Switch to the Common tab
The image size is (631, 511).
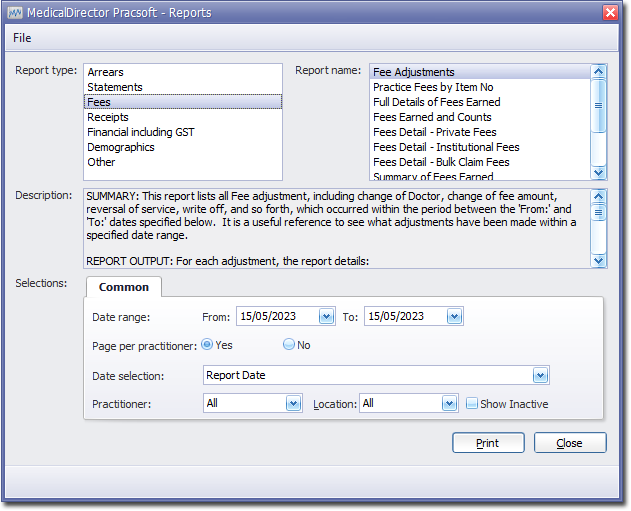[124, 287]
